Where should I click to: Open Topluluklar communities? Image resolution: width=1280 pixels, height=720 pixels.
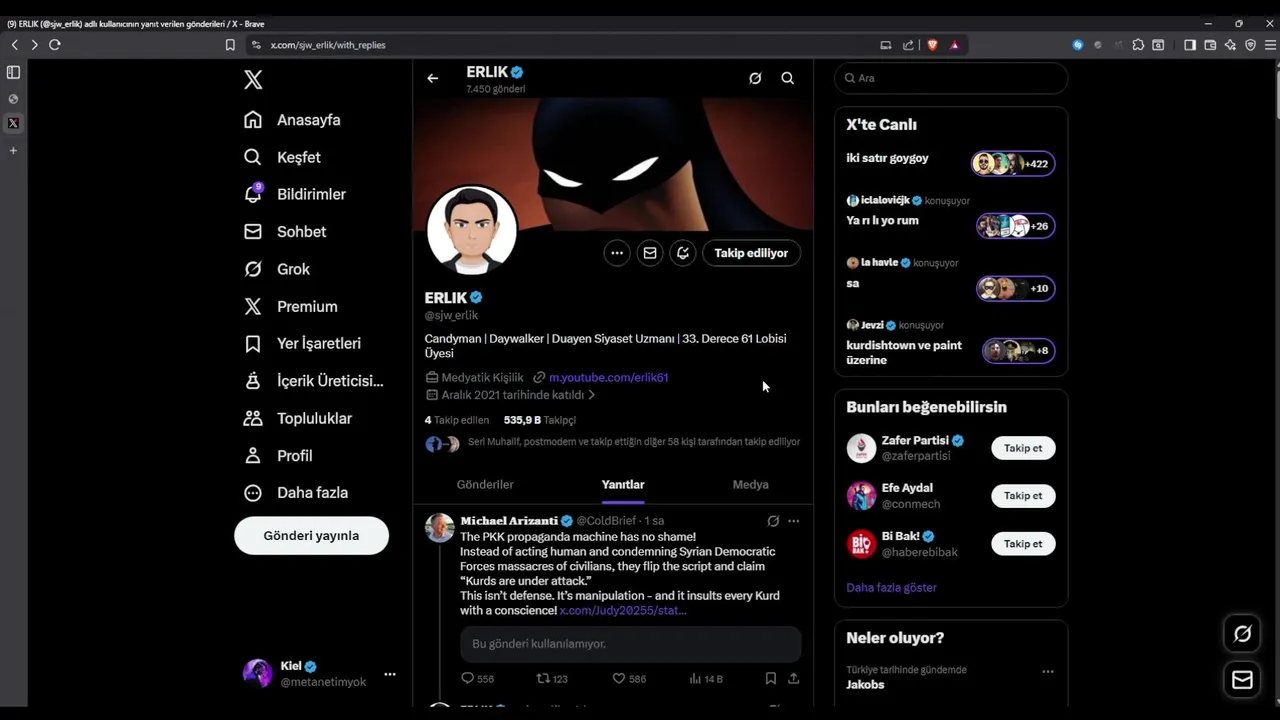298,418
